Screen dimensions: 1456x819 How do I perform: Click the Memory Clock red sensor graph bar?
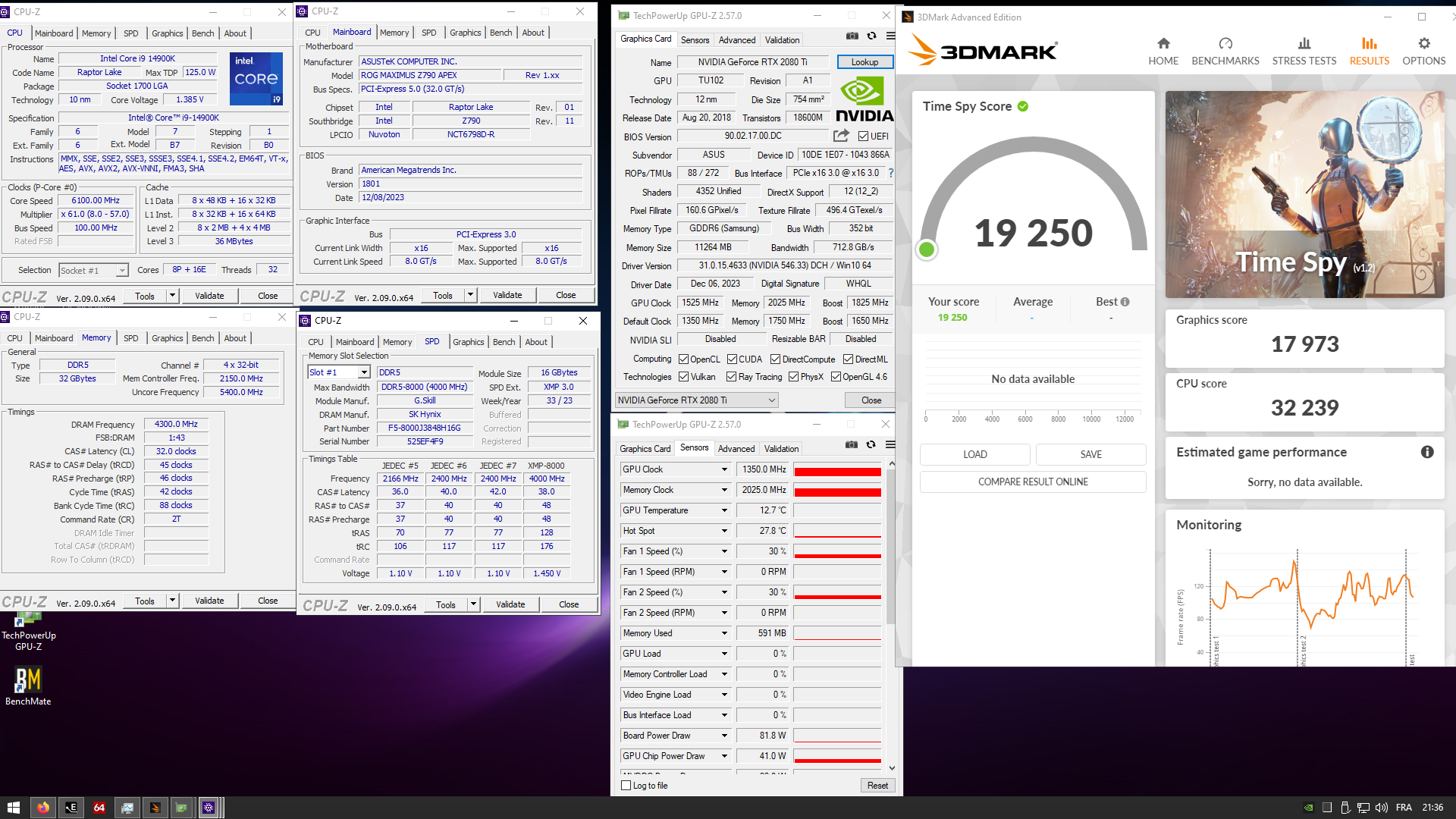coord(837,491)
